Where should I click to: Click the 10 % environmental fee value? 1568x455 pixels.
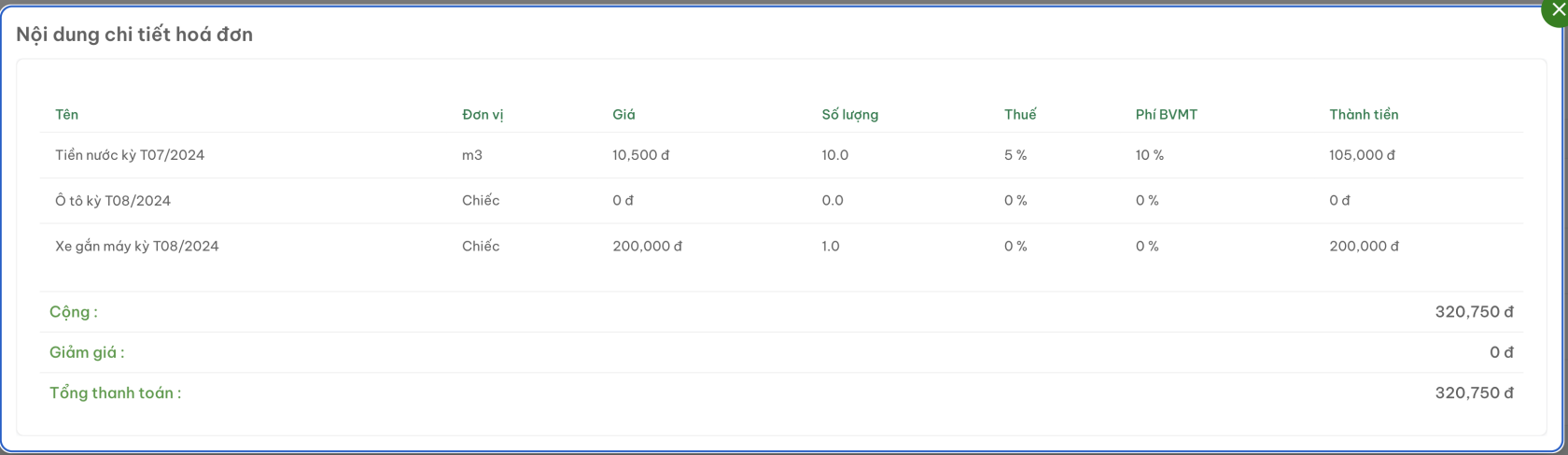coord(1149,155)
